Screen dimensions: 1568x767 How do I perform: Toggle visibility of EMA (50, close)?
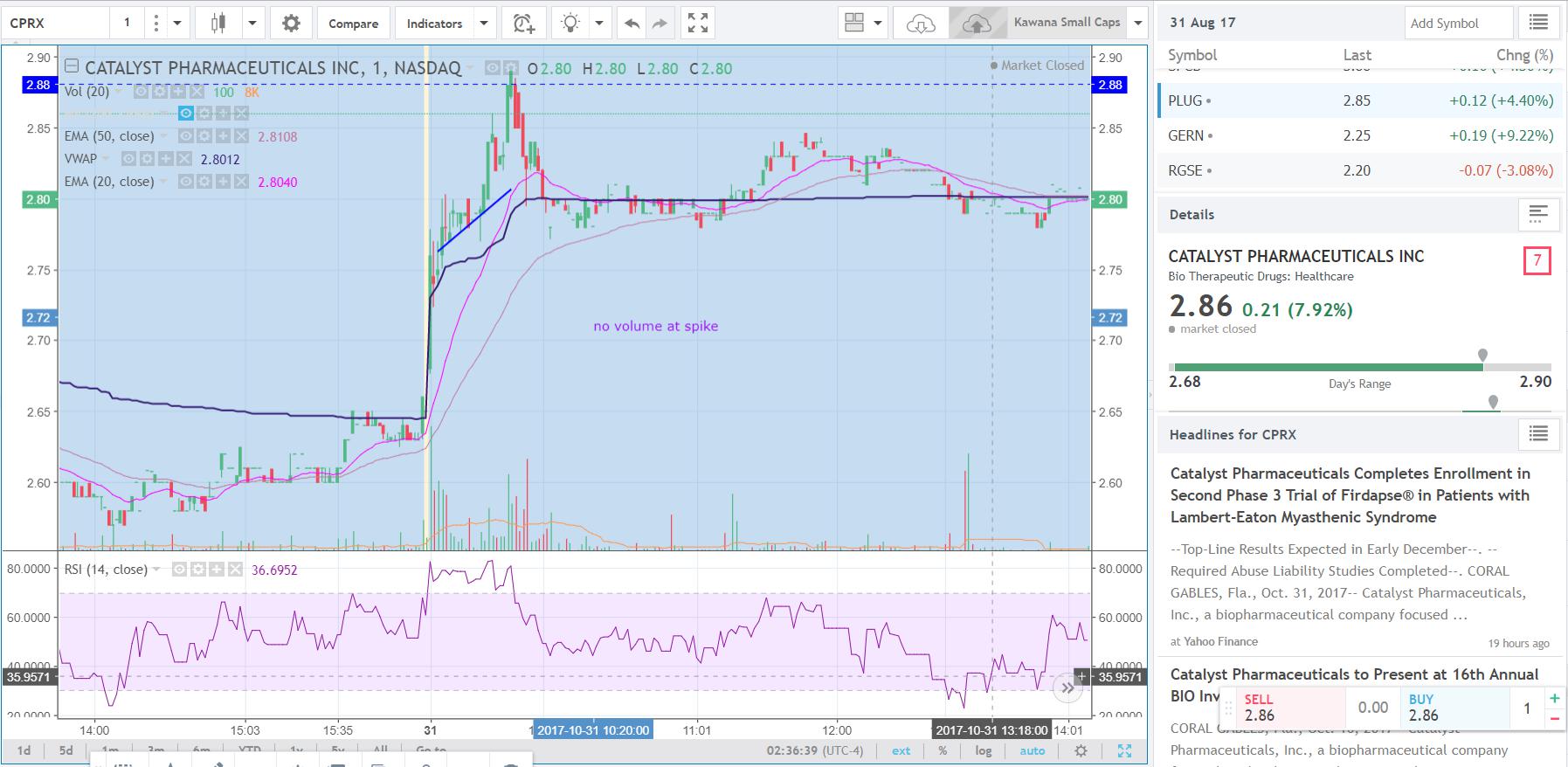pos(184,136)
